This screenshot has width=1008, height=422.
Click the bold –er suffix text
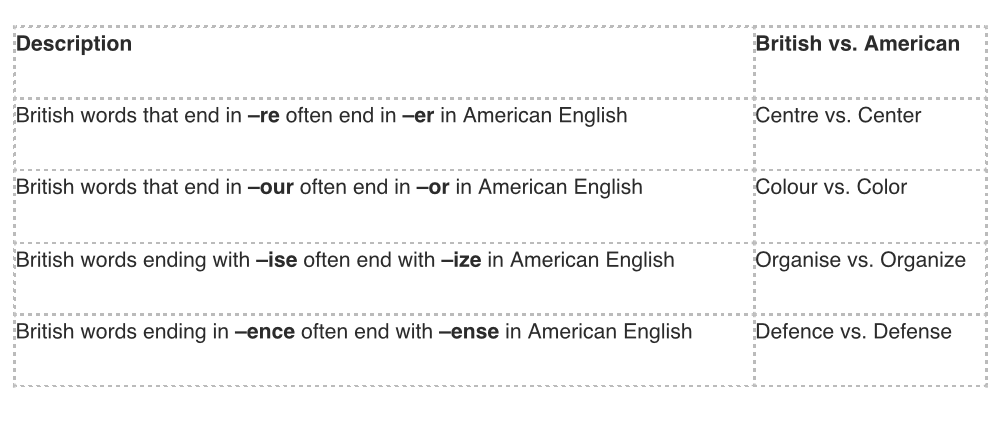(x=417, y=116)
